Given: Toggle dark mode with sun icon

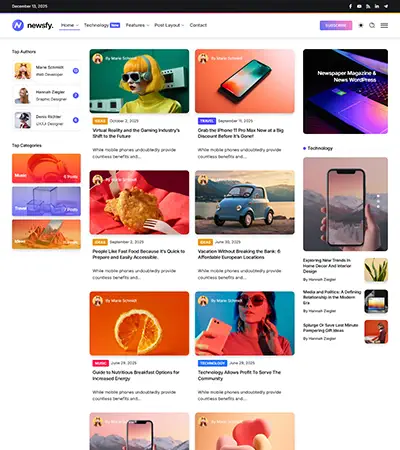Looking at the screenshot, I should tap(361, 25).
